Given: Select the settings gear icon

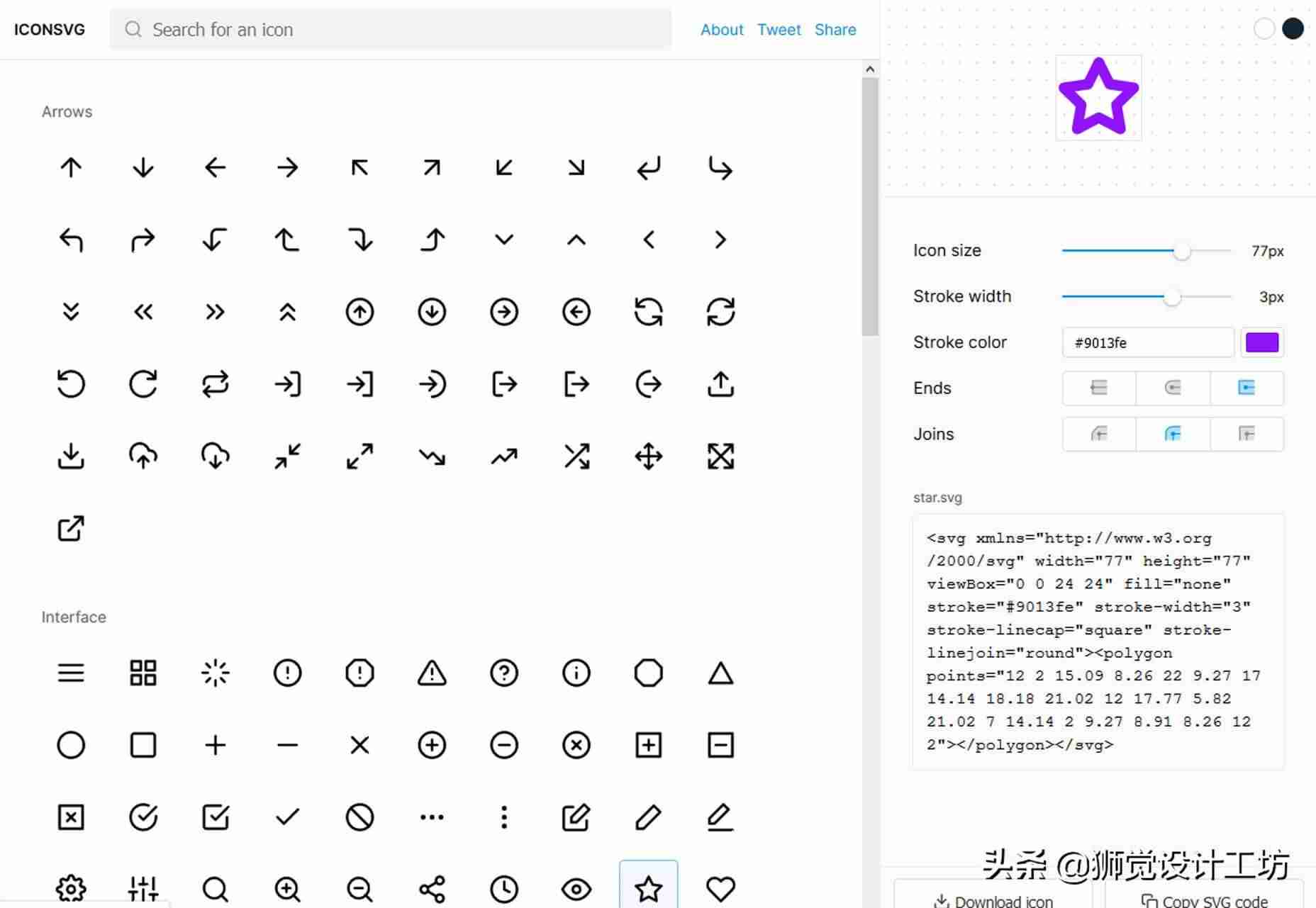Looking at the screenshot, I should pos(71,889).
